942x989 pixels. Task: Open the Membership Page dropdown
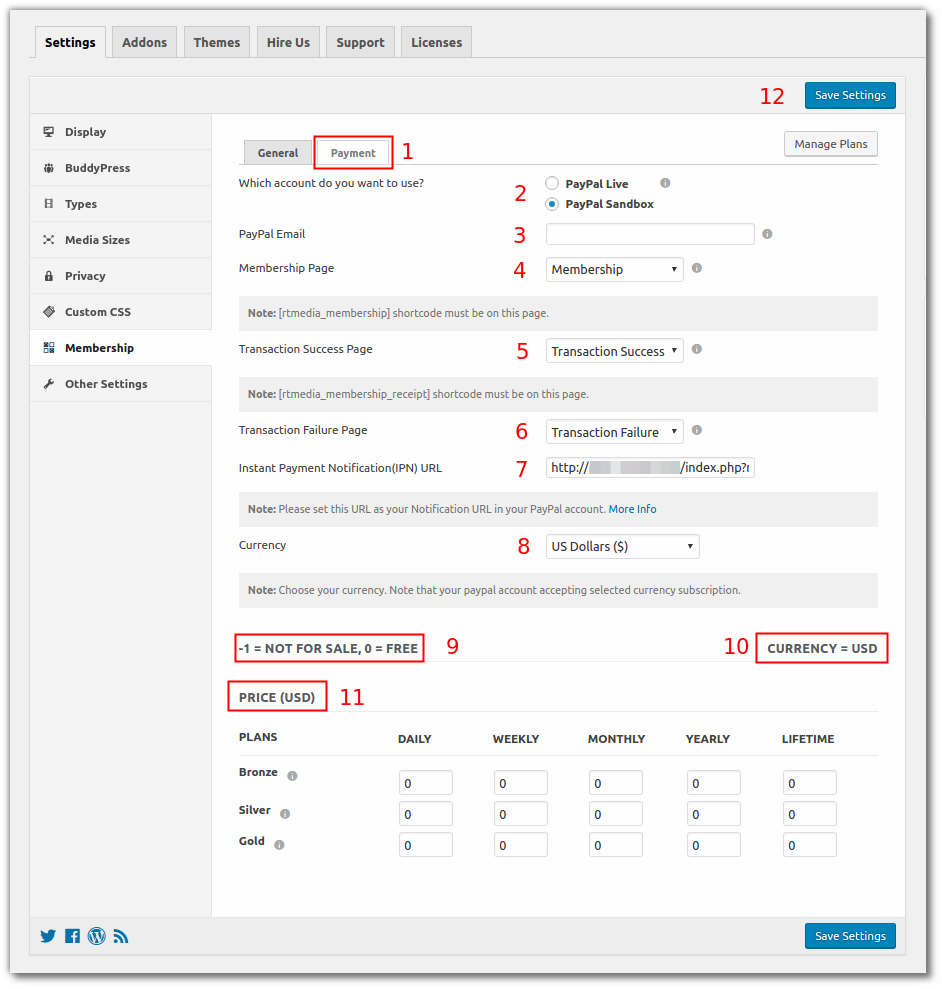pyautogui.click(x=614, y=269)
